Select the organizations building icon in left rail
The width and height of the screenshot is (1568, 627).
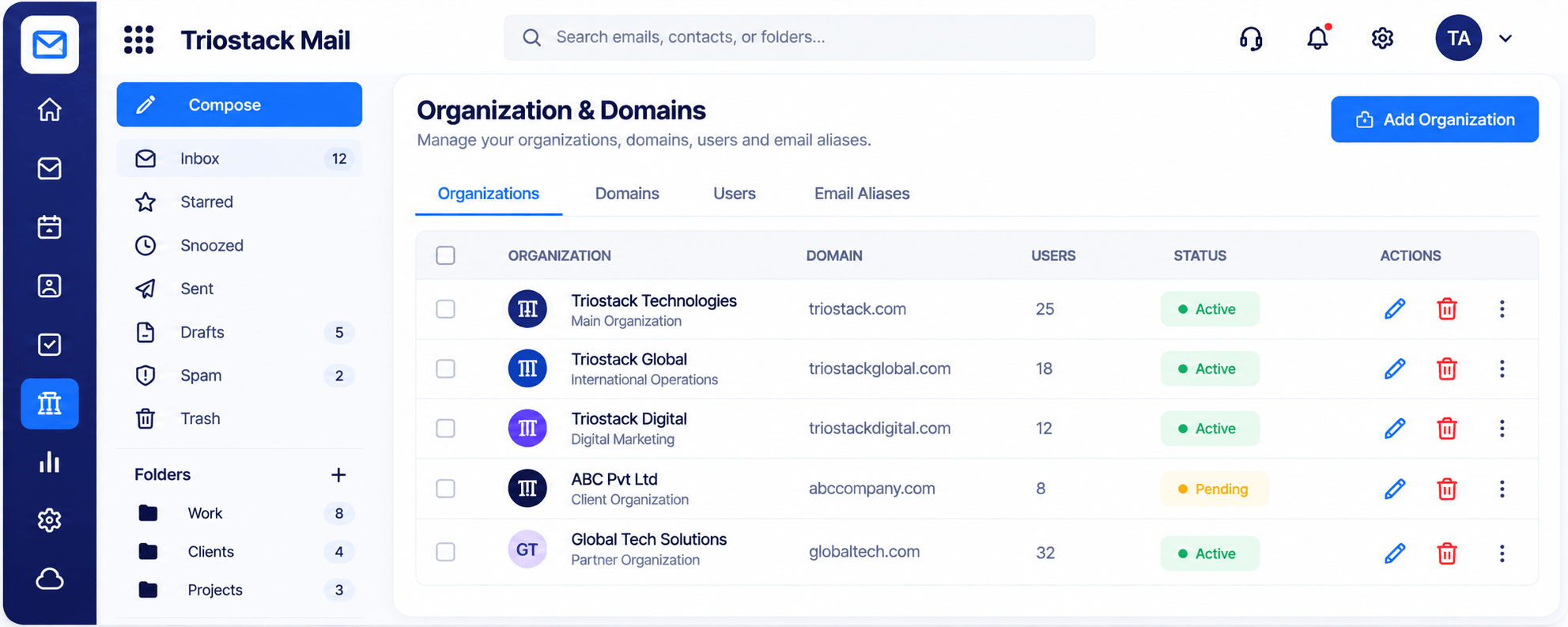49,403
